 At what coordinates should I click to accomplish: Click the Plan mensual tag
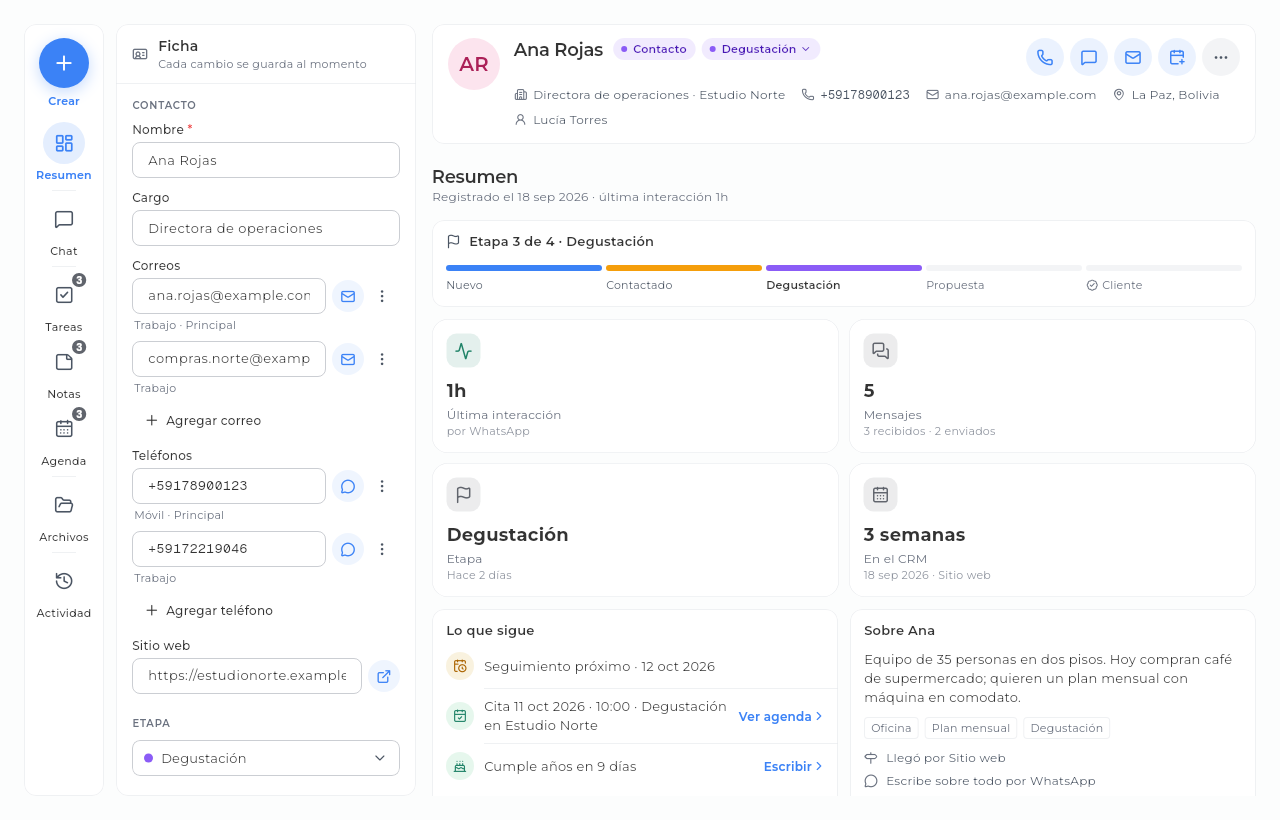point(971,728)
